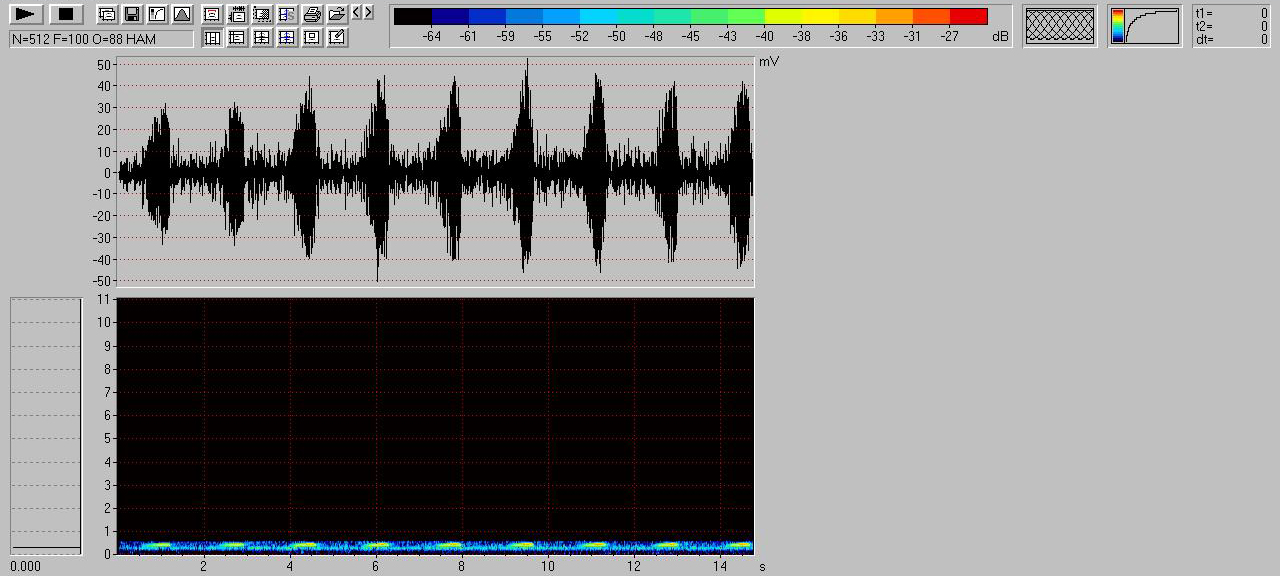Screen dimensions: 1280x576
Task: Click the crosshatch pattern button at top right
Action: click(1060, 25)
